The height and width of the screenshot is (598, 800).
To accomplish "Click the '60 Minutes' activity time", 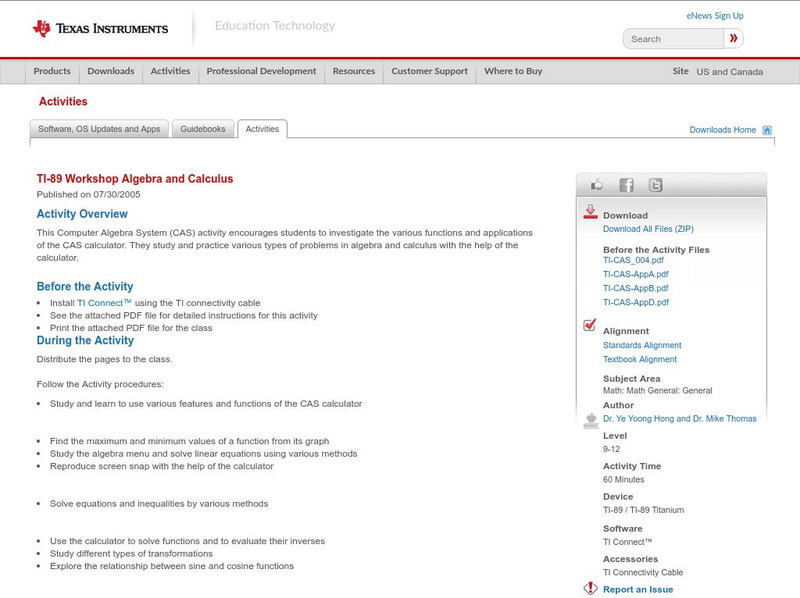I will (x=623, y=480).
